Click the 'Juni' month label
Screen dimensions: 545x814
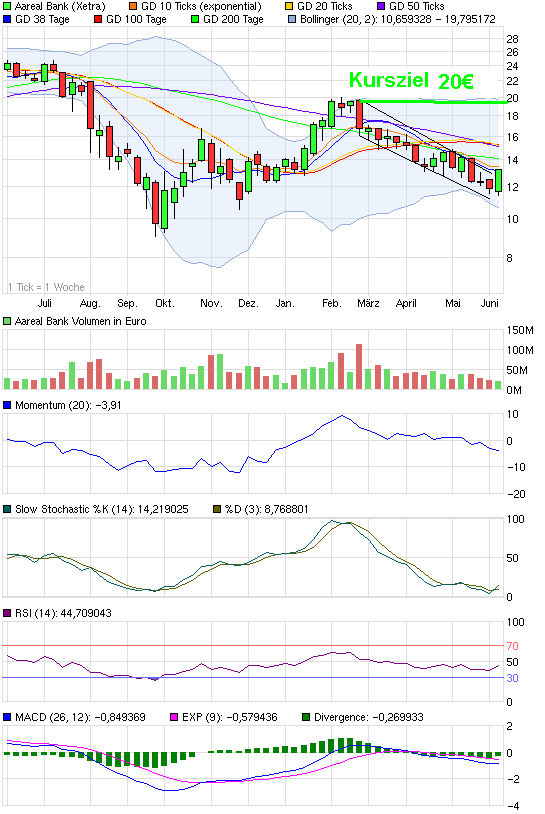pyautogui.click(x=489, y=303)
